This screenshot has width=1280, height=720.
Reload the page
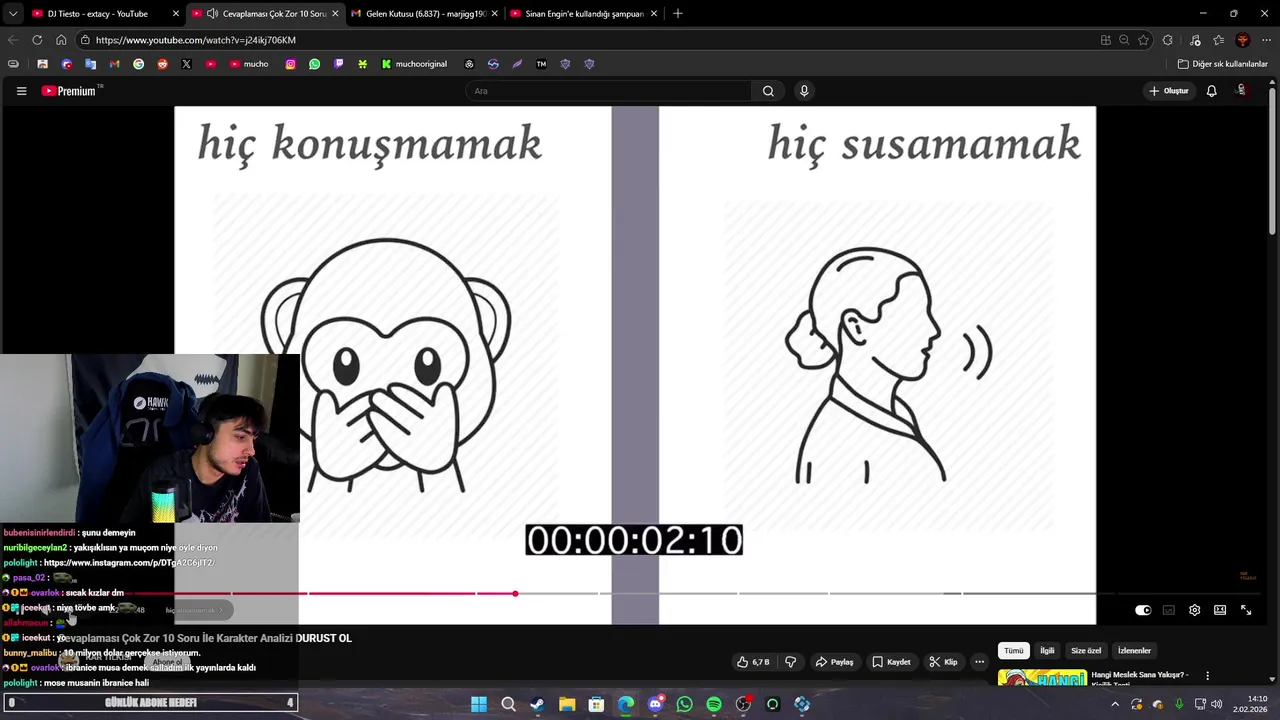(37, 40)
